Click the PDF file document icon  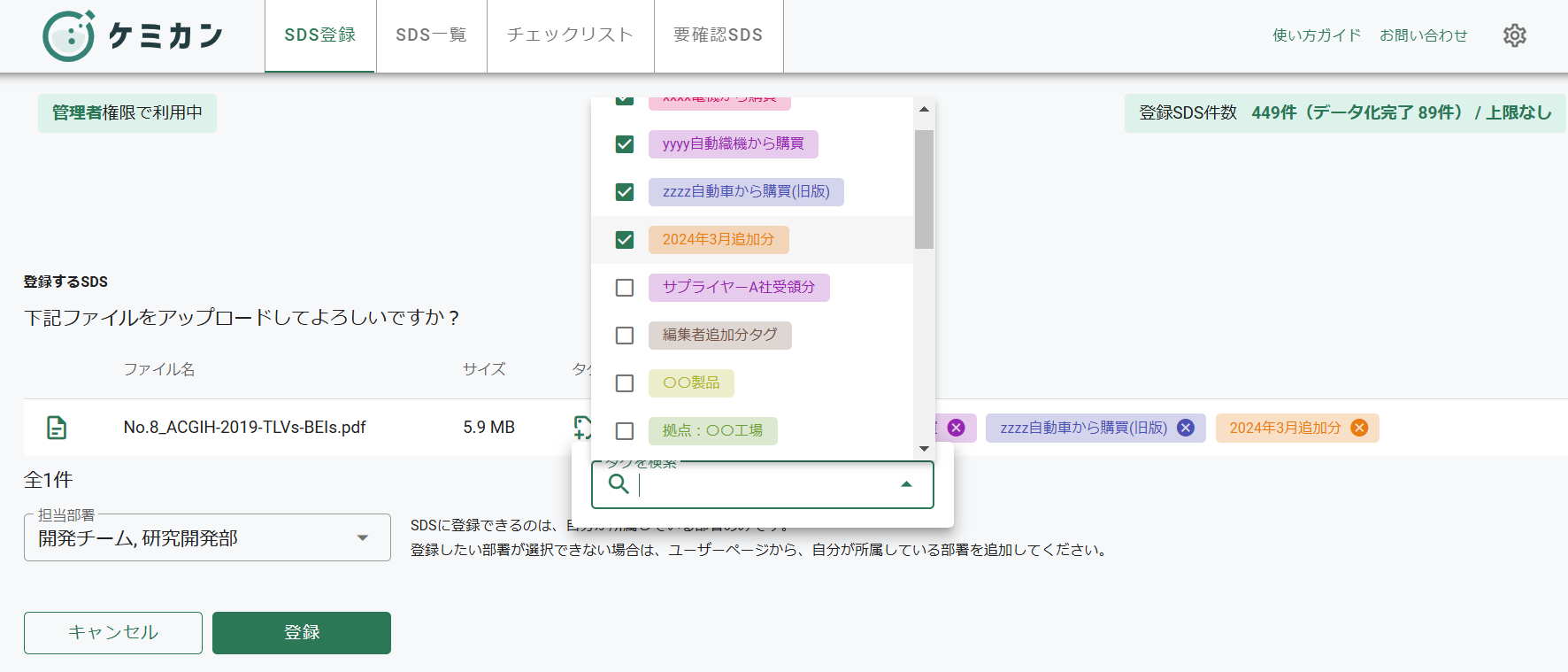pos(57,428)
